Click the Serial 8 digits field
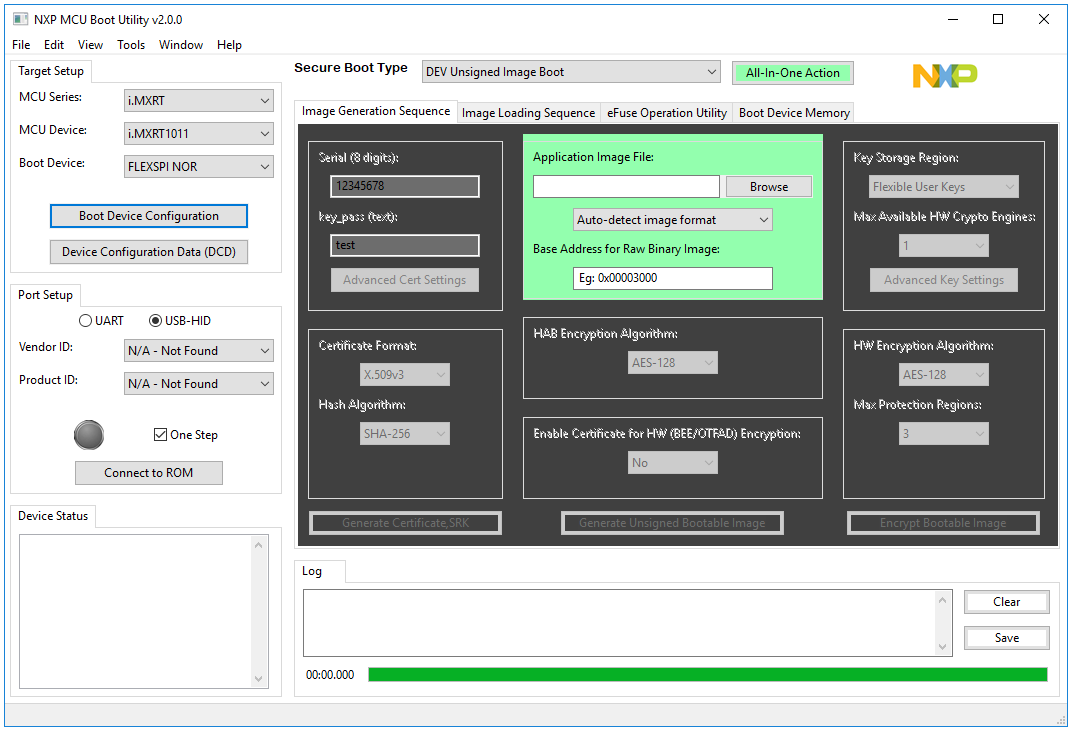The image size is (1072, 731). click(x=405, y=186)
